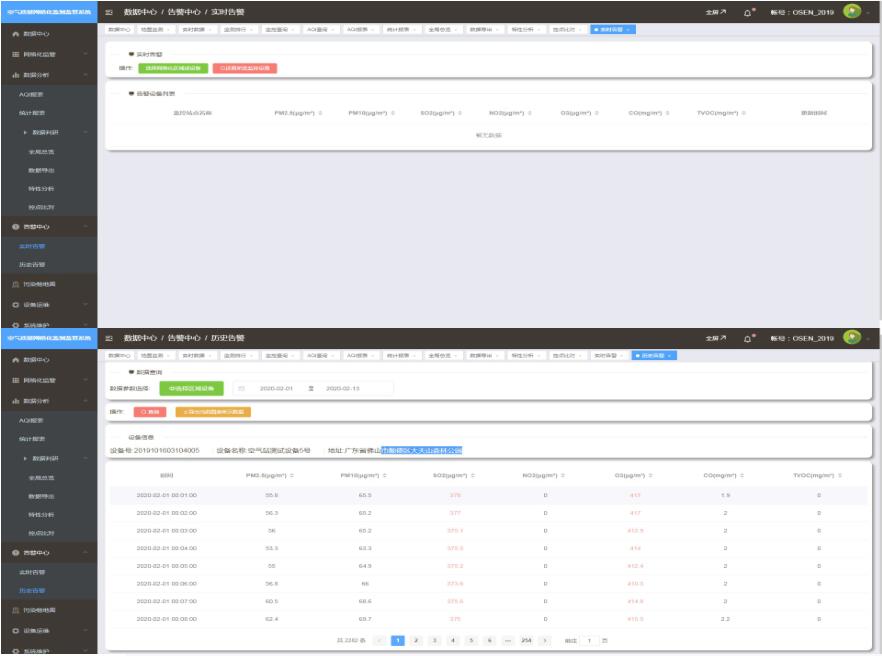Collapse the 告警中心 sidebar group on 实时告警 page
Viewport: 882px width, 656px height.
(86, 227)
